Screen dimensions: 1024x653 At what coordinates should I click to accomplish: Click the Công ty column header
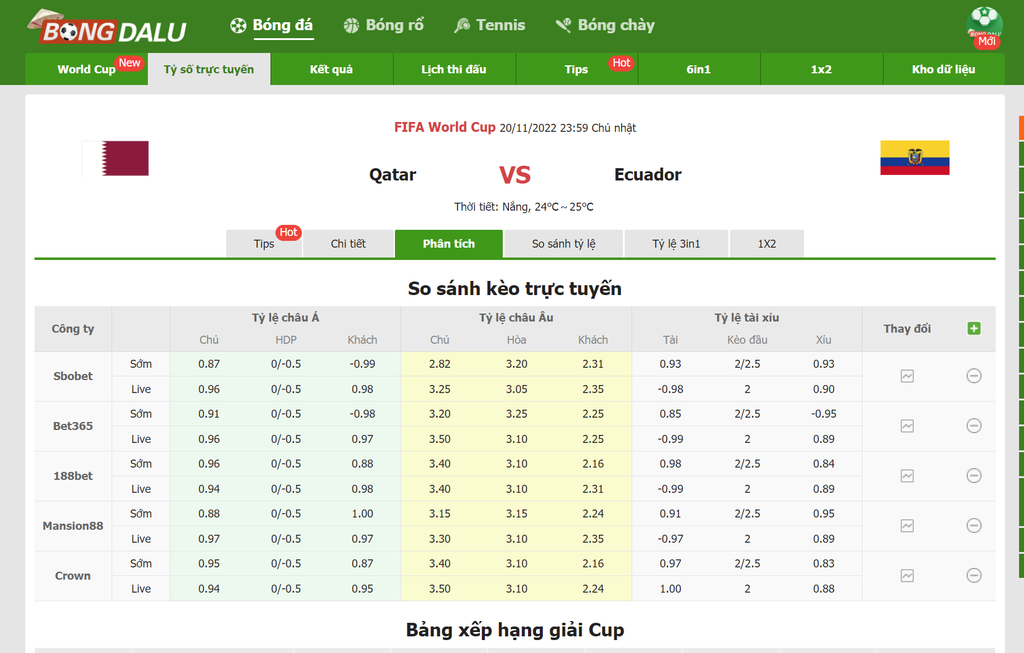(x=73, y=329)
